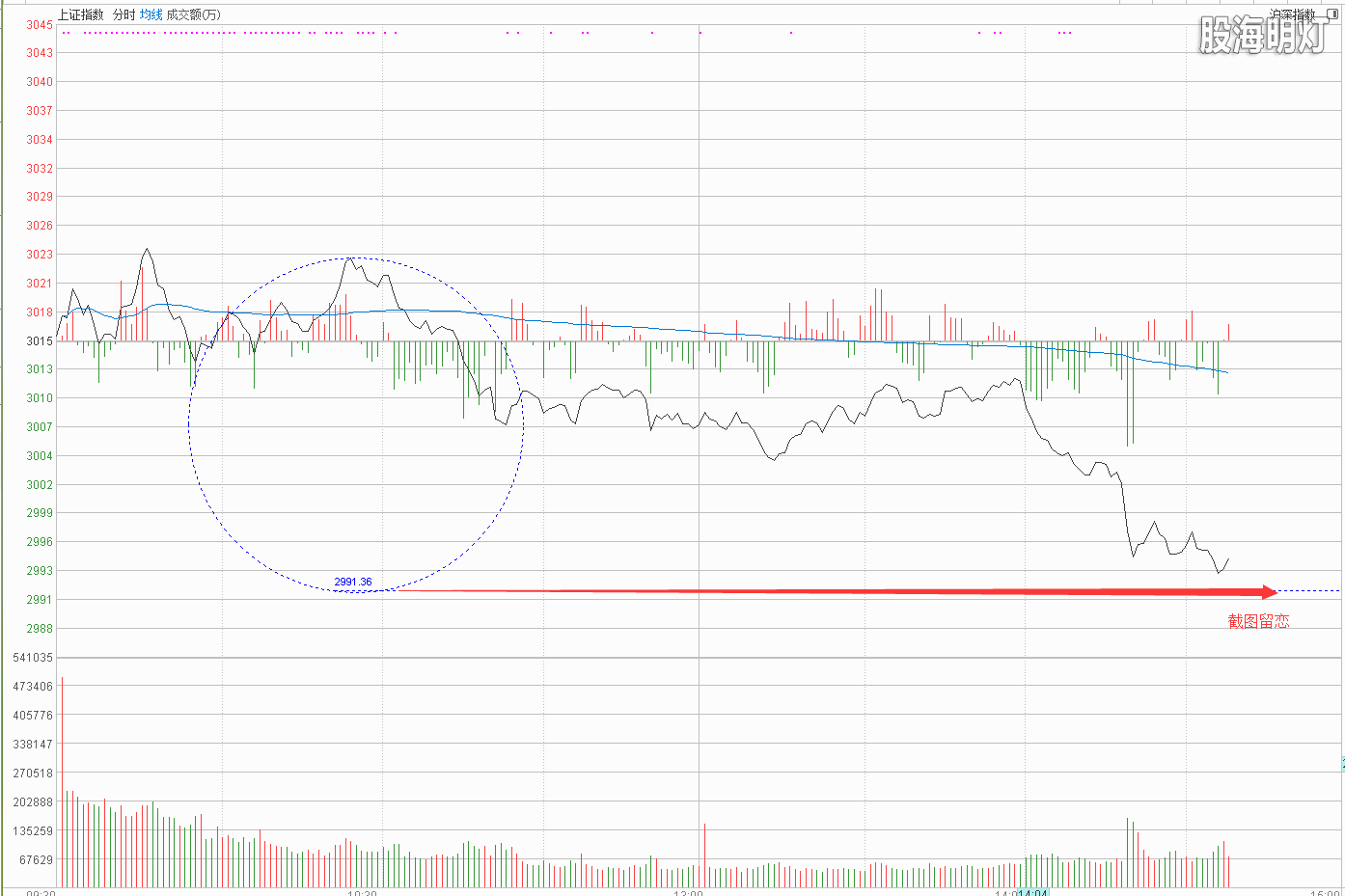Screen dimensions: 1345x896
Task: Click the 473406 volume axis value
Action: tap(33, 687)
